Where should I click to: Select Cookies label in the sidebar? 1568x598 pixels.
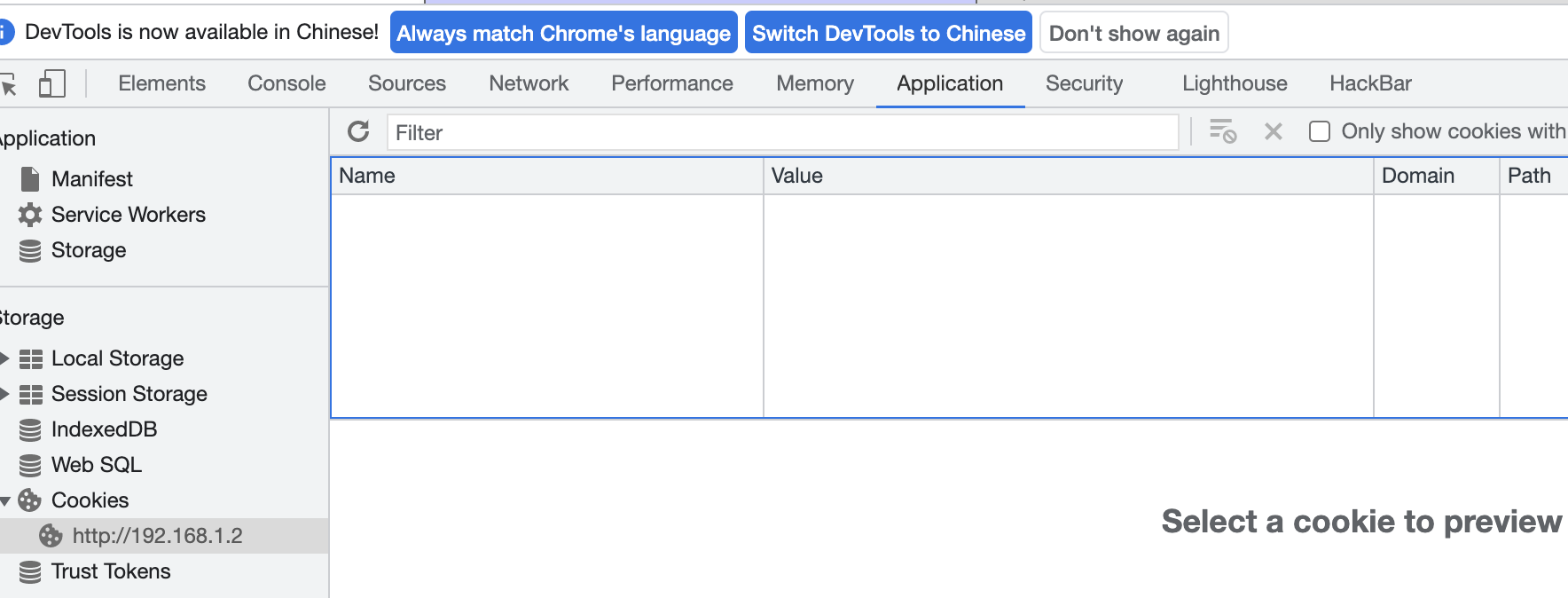coord(90,500)
